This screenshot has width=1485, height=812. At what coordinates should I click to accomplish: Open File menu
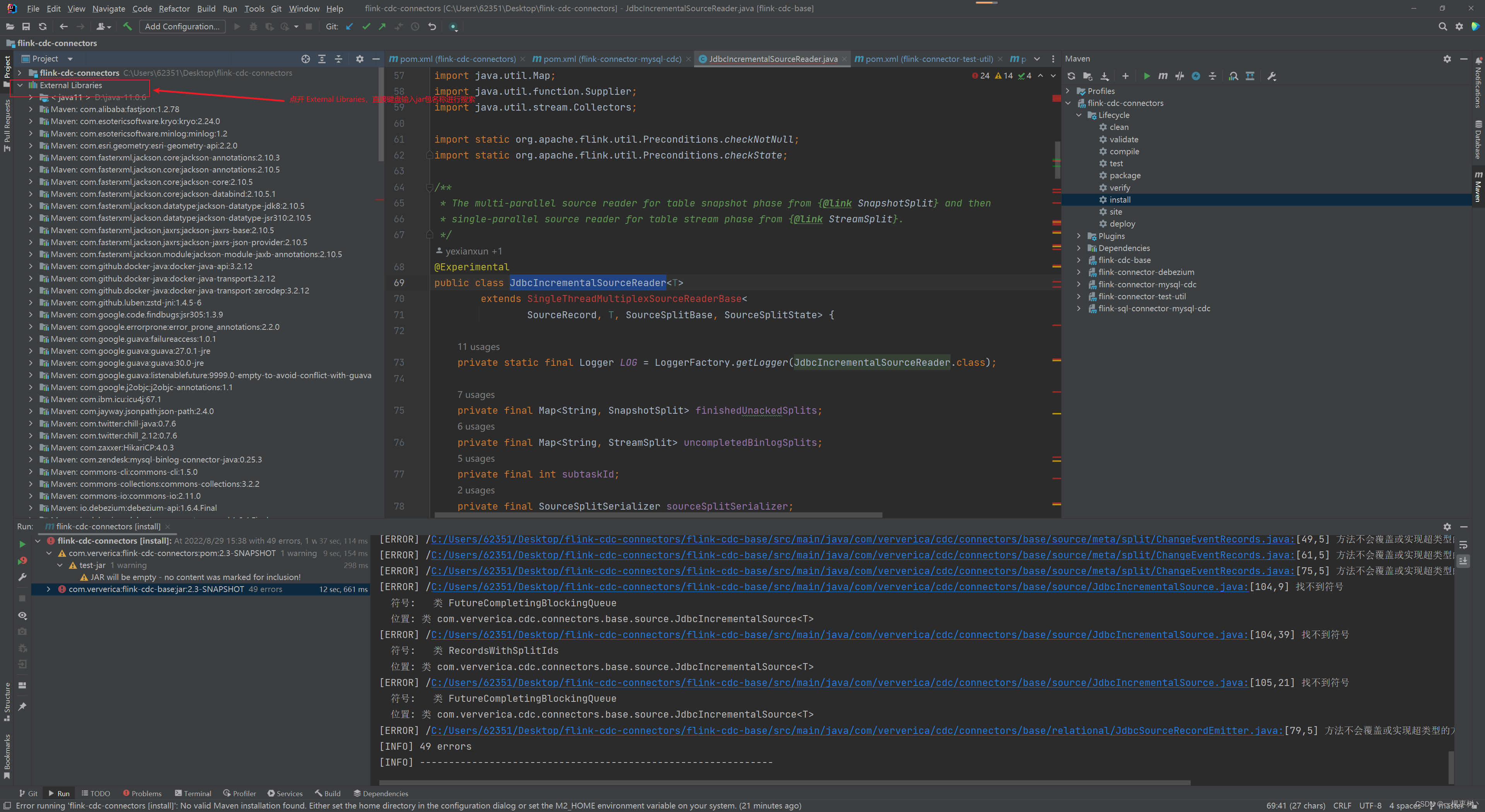[33, 9]
